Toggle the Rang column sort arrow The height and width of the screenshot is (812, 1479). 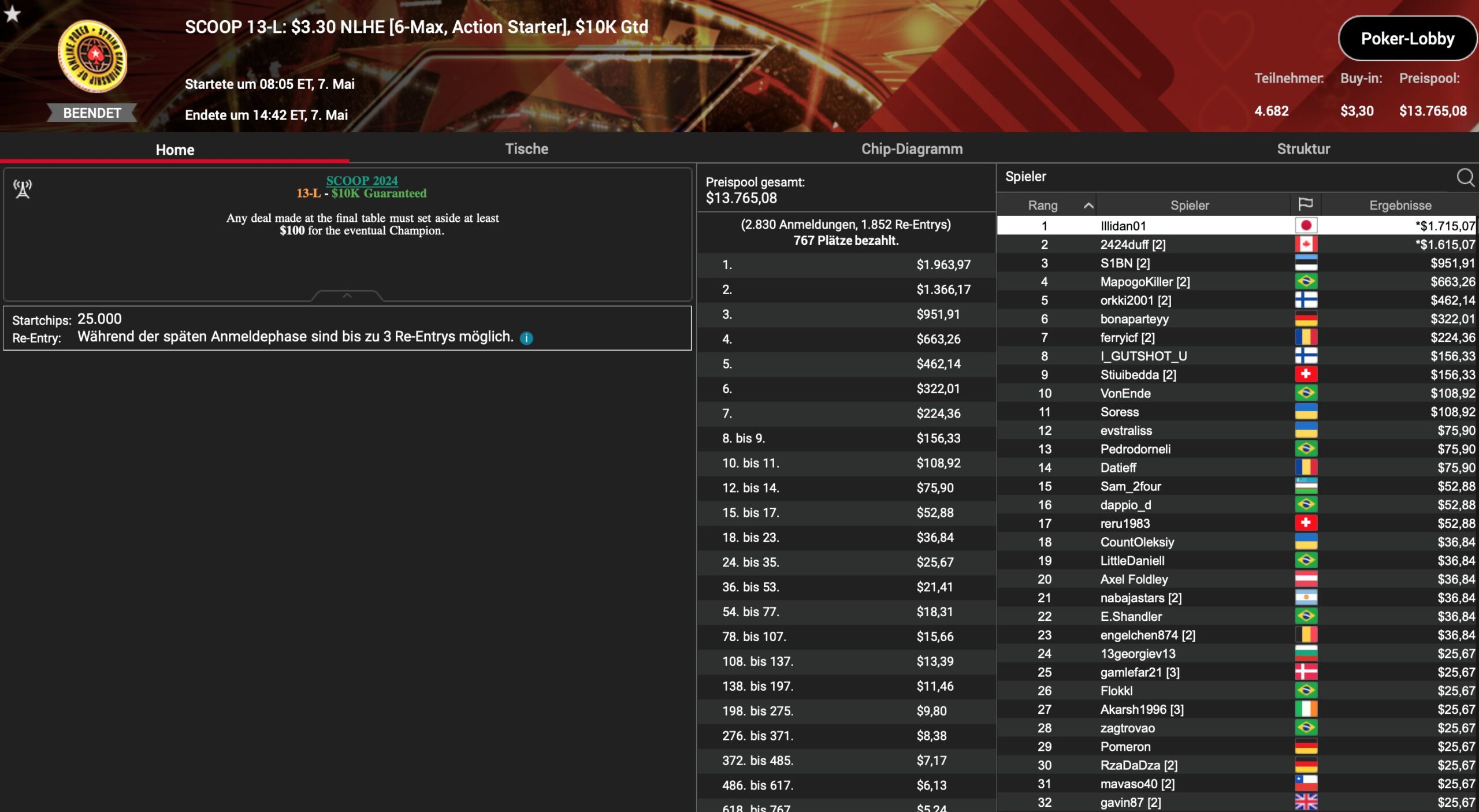[1088, 205]
